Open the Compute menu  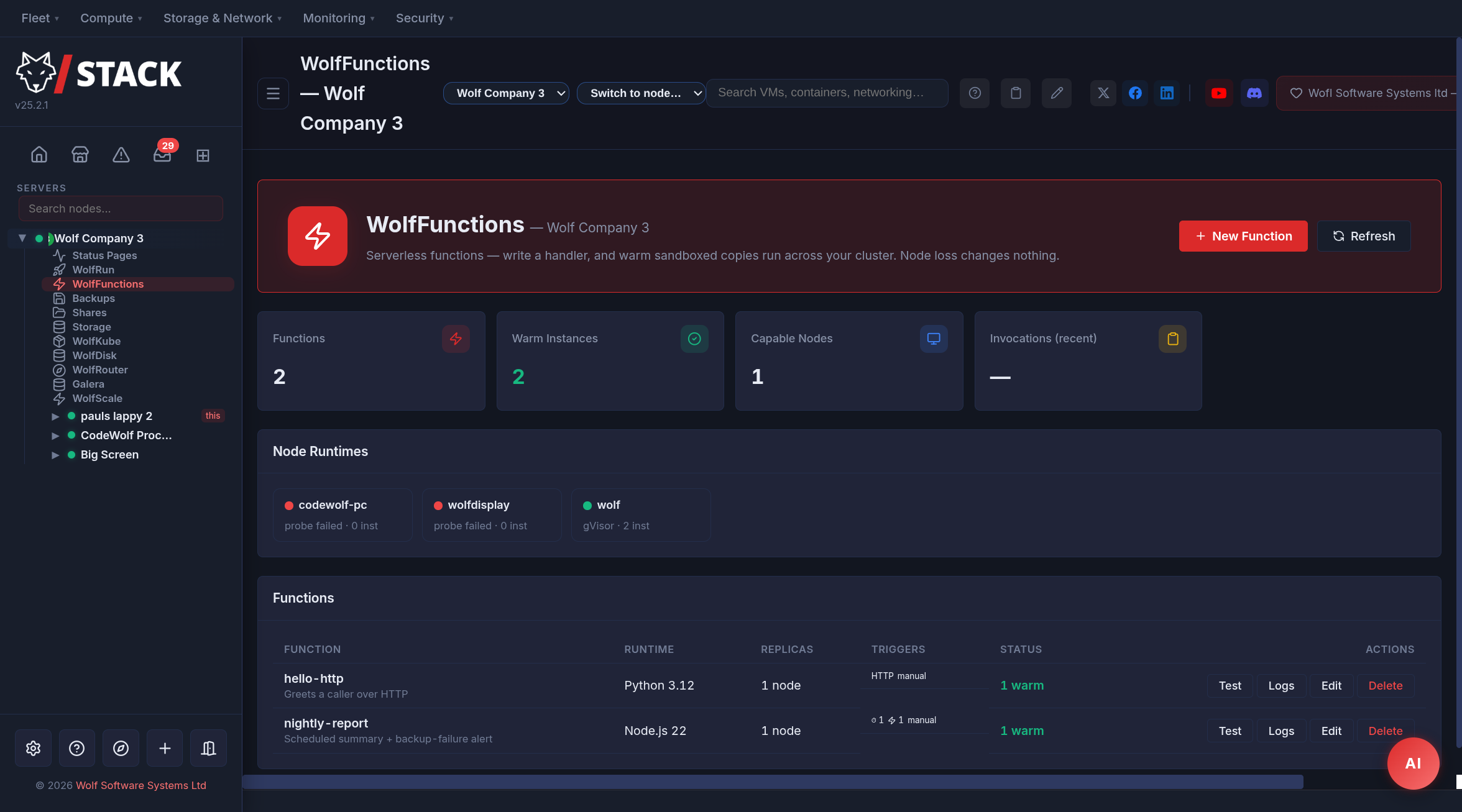click(111, 18)
